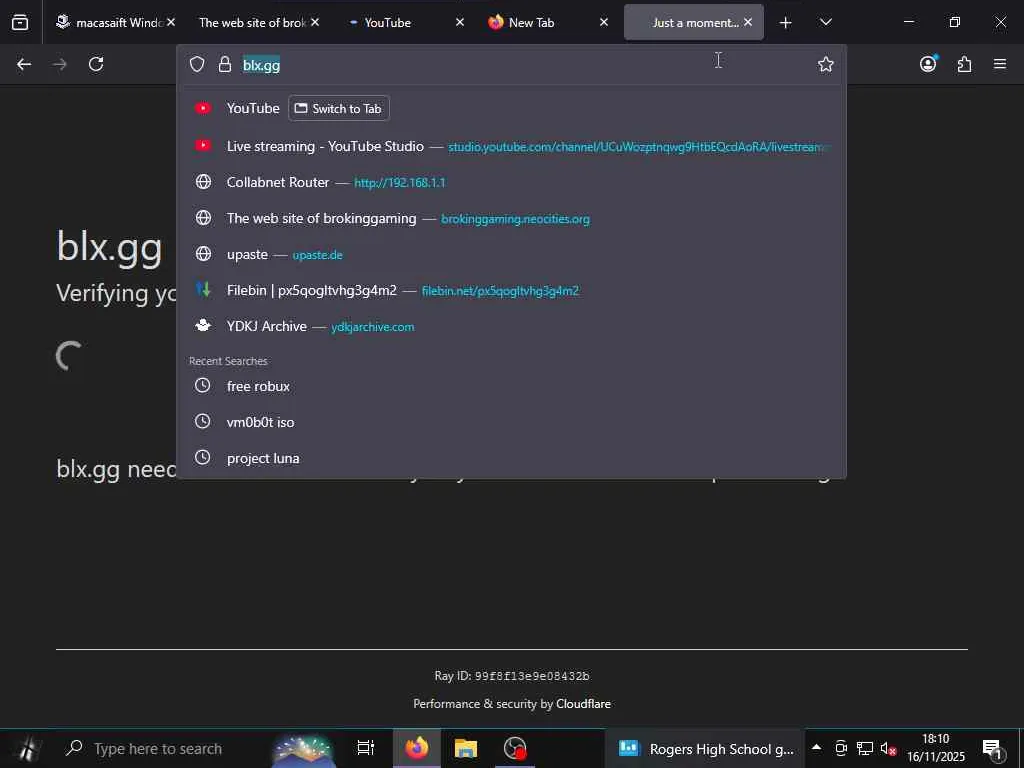List all tabs dropdown arrow
This screenshot has height=768, width=1024.
point(825,22)
